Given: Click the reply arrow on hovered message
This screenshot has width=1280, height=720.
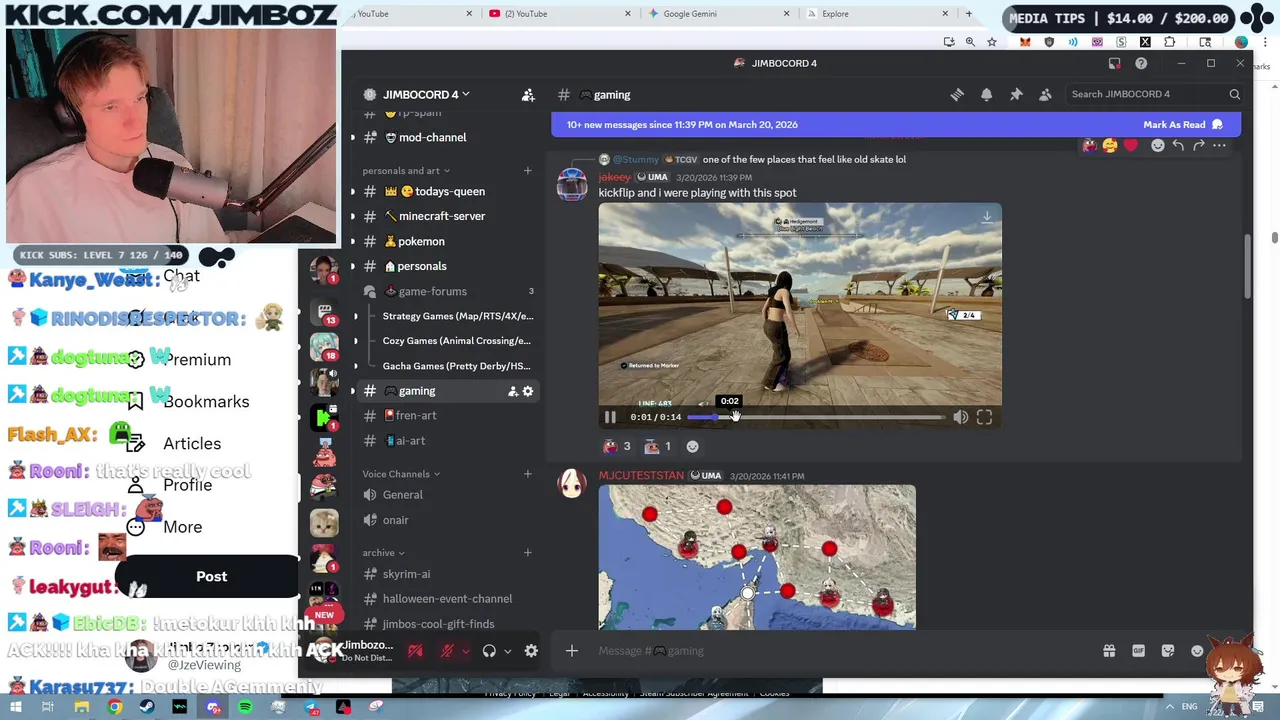Looking at the screenshot, I should [x=1178, y=146].
